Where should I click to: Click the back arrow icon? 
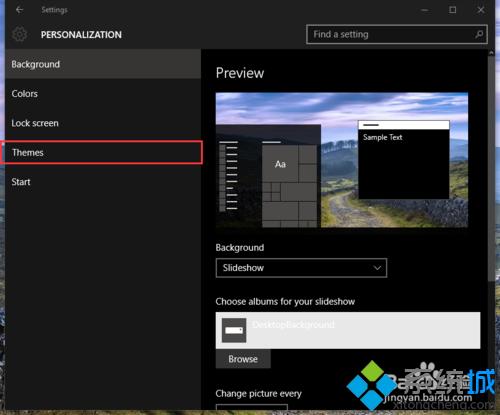click(19, 10)
